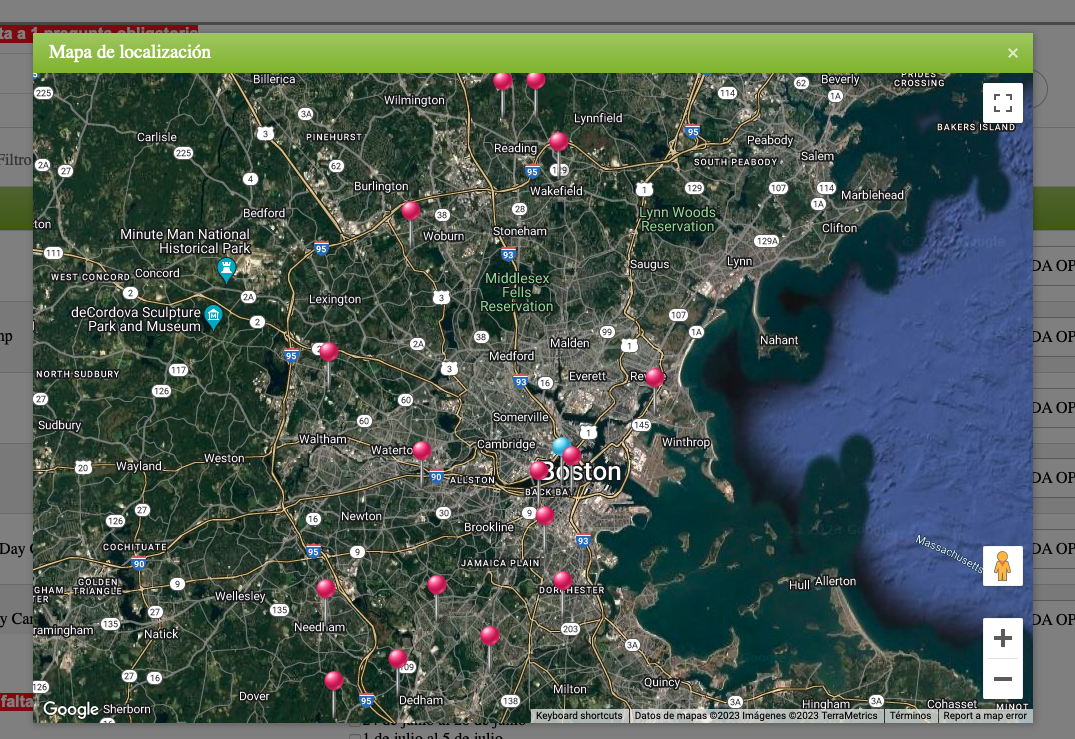Viewport: 1075px width, 739px height.
Task: Open the Términos link
Action: (x=910, y=716)
